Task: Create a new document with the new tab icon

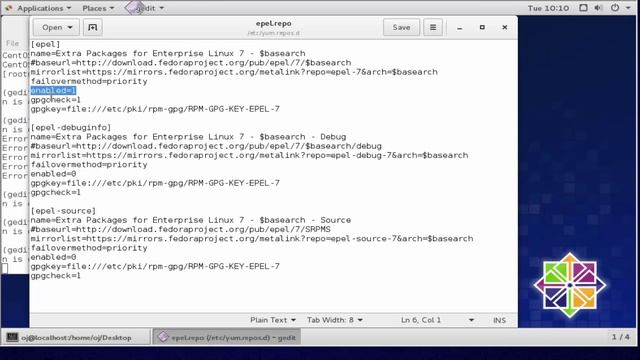Action: pyautogui.click(x=93, y=27)
